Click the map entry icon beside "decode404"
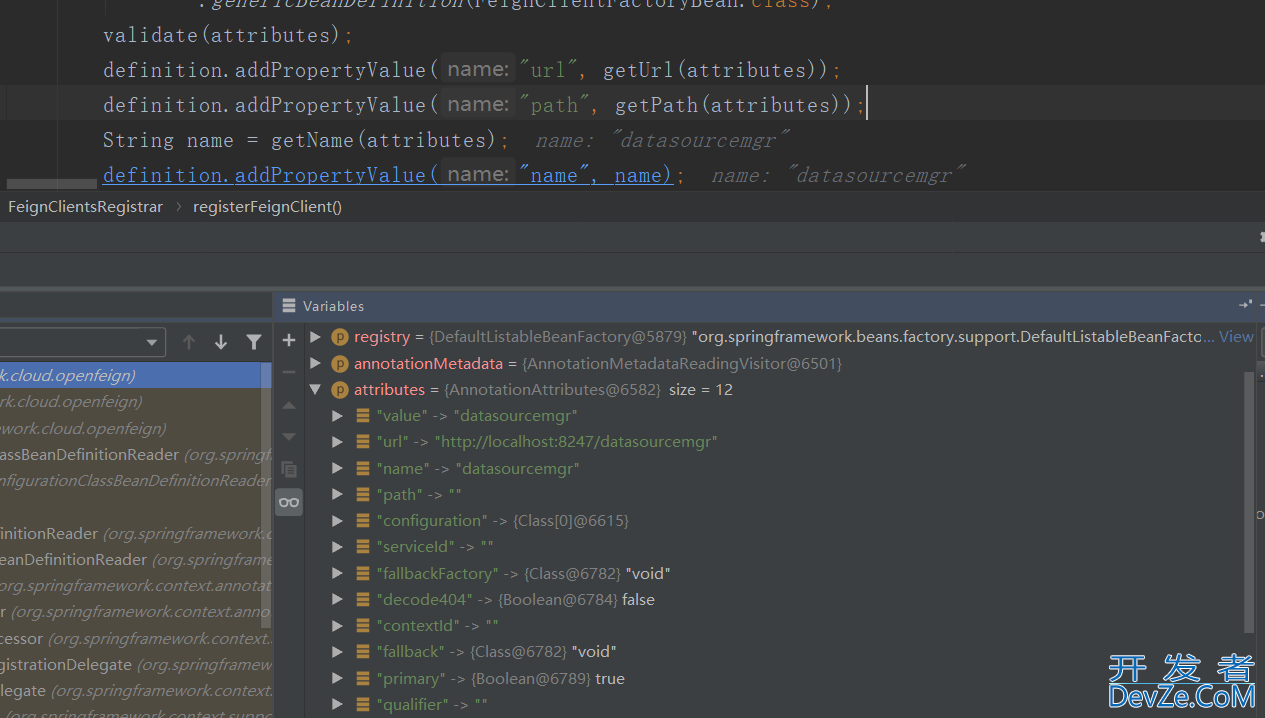1265x718 pixels. pyautogui.click(x=363, y=600)
